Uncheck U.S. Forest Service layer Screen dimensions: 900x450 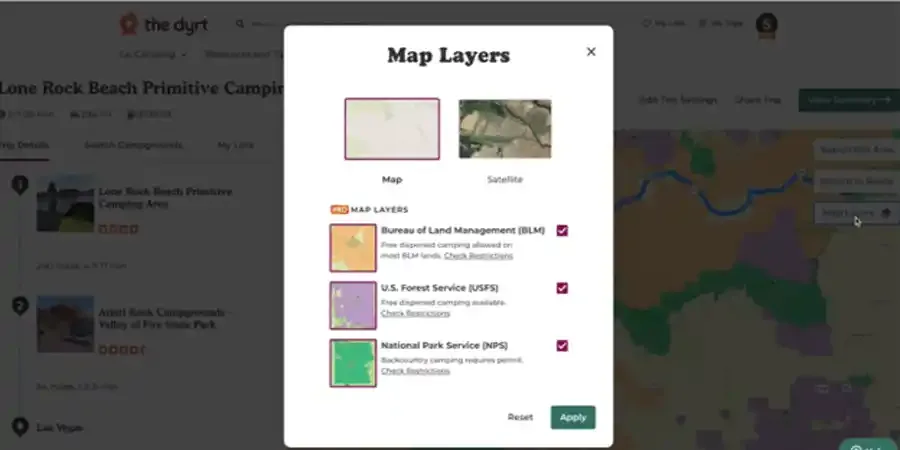coord(562,288)
